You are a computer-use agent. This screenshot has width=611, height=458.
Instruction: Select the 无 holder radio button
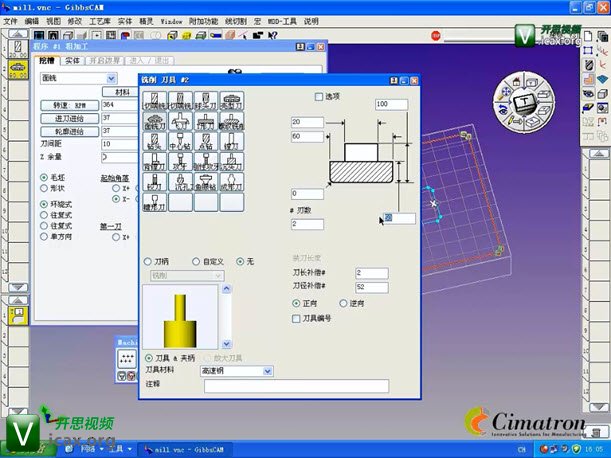pyautogui.click(x=240, y=262)
